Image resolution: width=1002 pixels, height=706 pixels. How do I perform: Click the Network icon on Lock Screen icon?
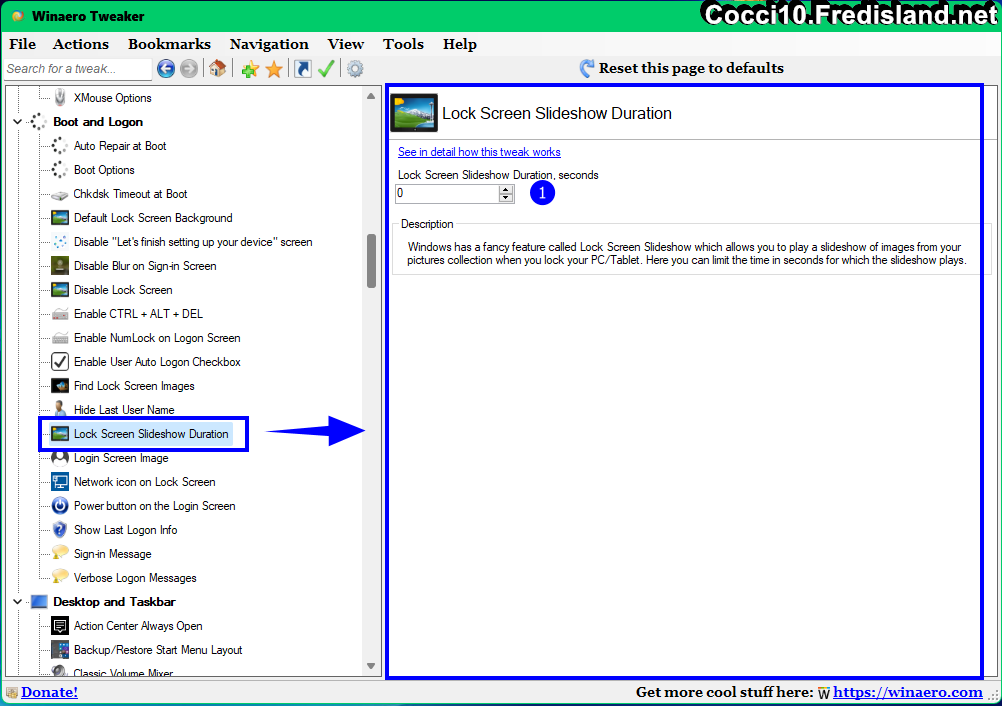pos(59,482)
